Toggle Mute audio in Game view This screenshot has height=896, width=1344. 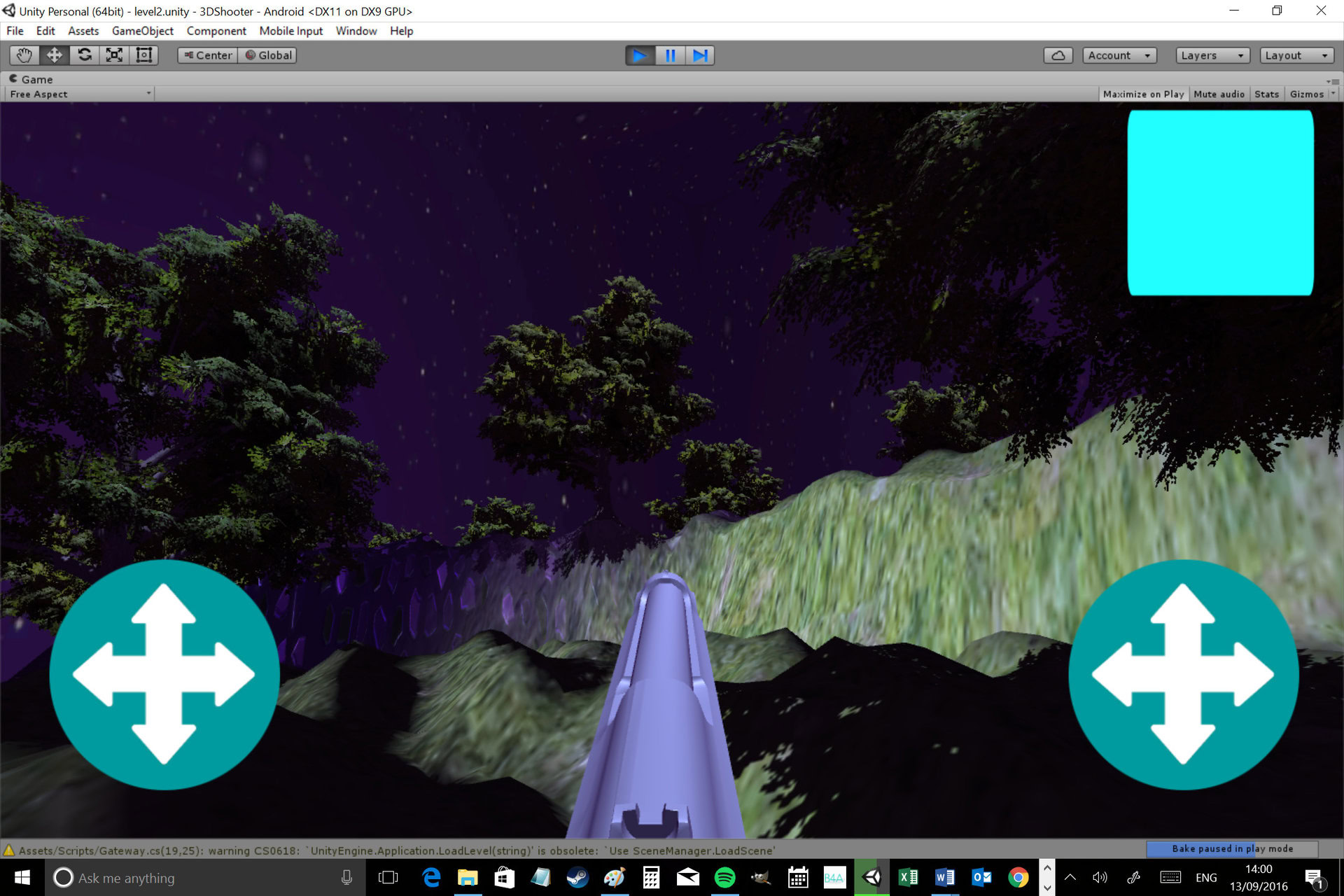[1219, 94]
